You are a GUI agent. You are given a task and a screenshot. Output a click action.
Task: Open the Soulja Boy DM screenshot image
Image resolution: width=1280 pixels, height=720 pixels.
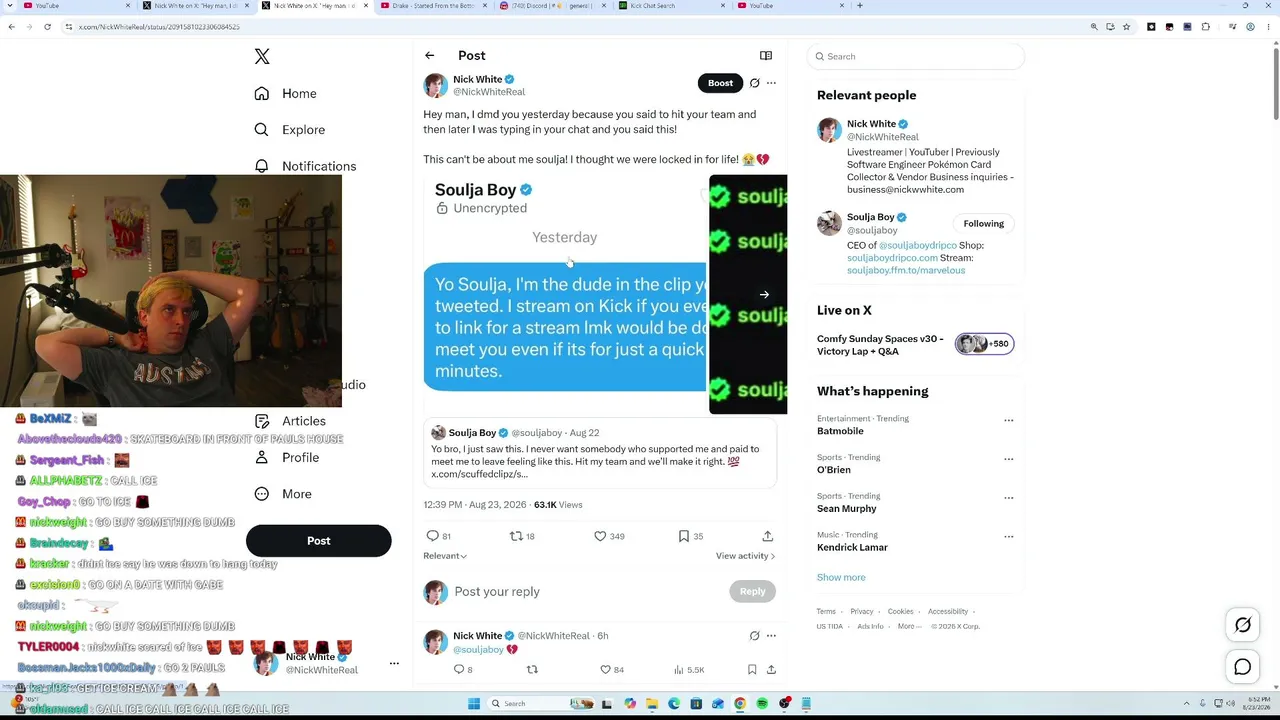click(564, 295)
